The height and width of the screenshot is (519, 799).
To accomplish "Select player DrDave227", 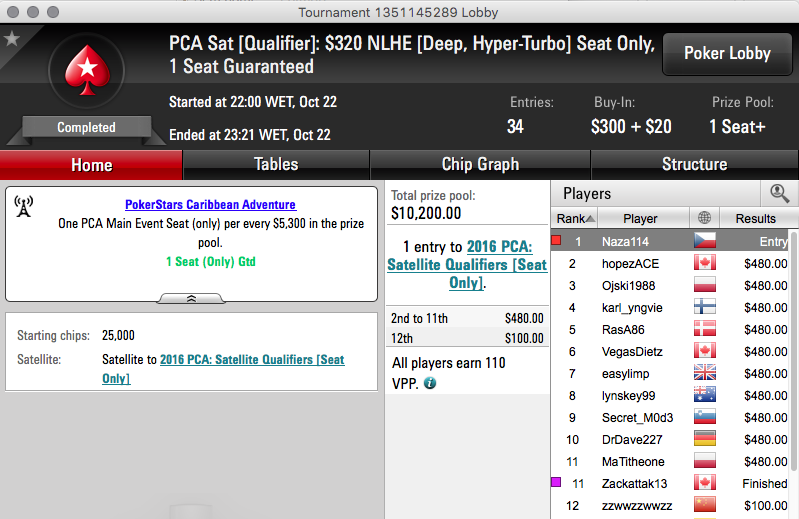I will [x=632, y=440].
